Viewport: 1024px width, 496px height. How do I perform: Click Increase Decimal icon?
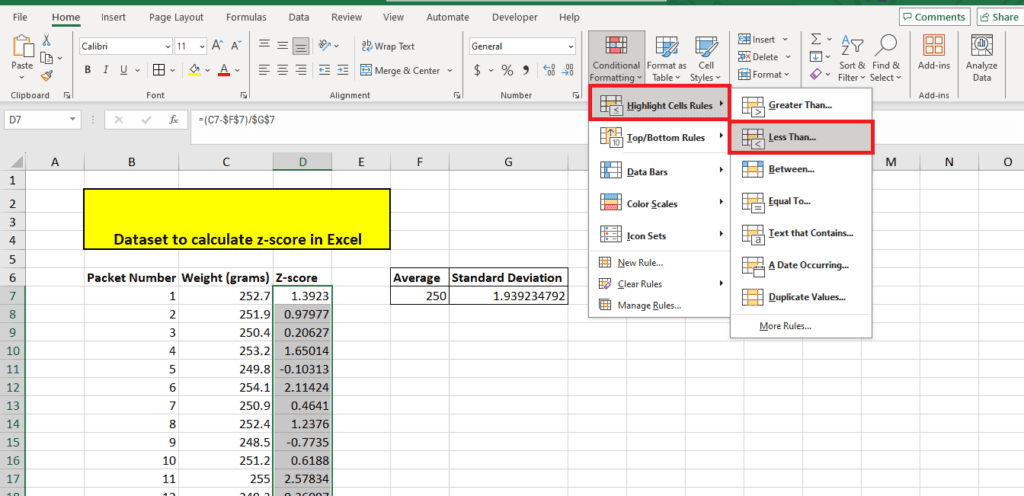(x=550, y=70)
